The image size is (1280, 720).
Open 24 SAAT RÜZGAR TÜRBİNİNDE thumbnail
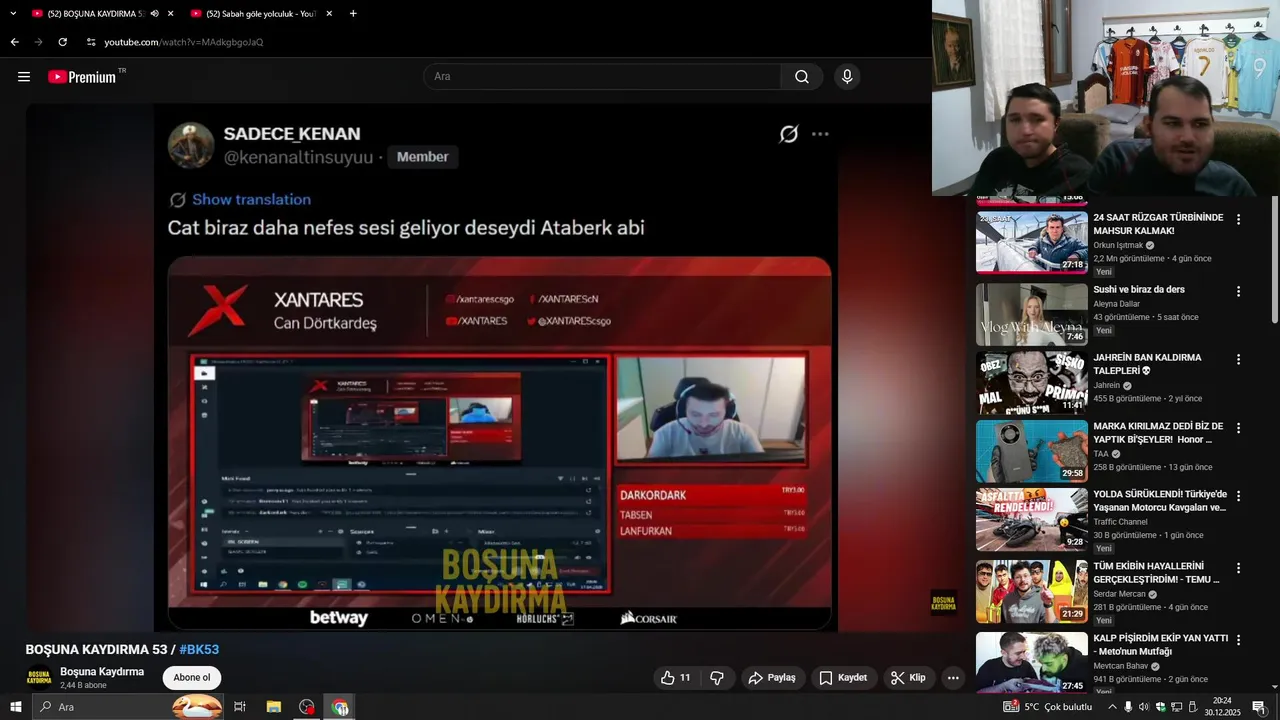(1032, 242)
